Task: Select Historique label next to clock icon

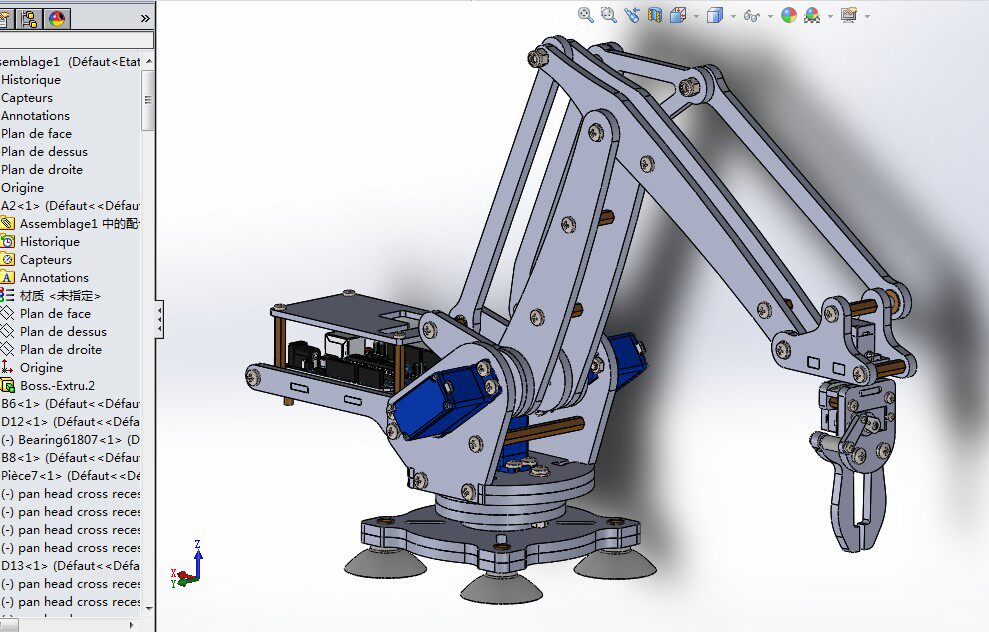Action: coord(50,242)
